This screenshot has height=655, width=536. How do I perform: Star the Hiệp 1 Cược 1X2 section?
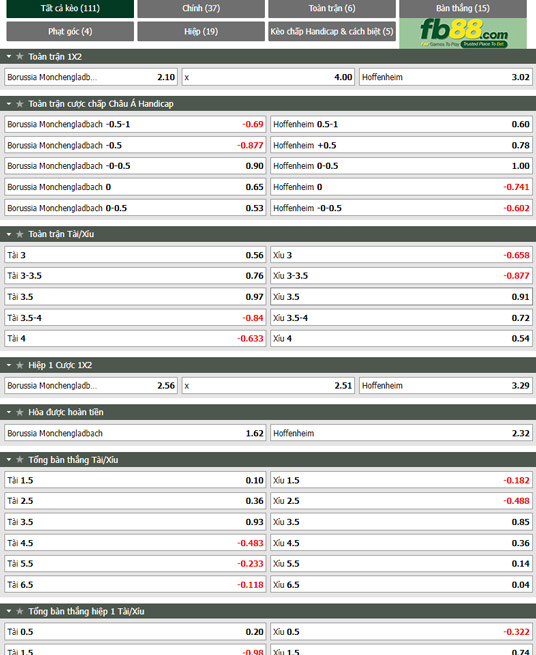point(20,365)
